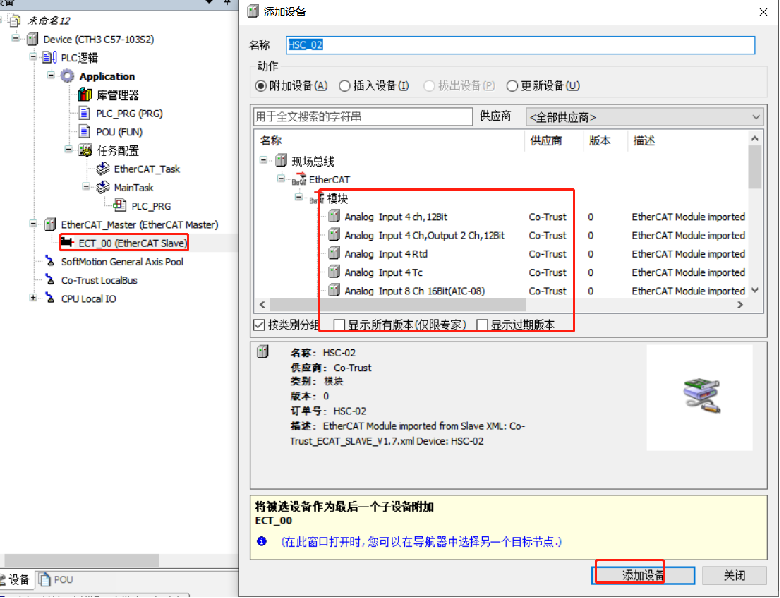
Task: Collapse the PLC逻辑 tree node
Action: (x=33, y=57)
